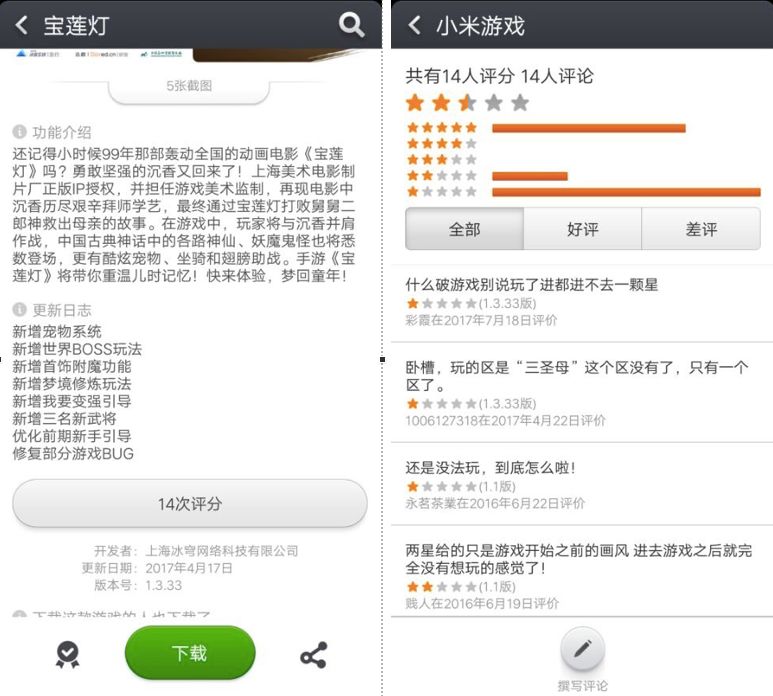Click the three-star row in the rating breakdown
The image size is (773, 696).
pyautogui.click(x=442, y=159)
